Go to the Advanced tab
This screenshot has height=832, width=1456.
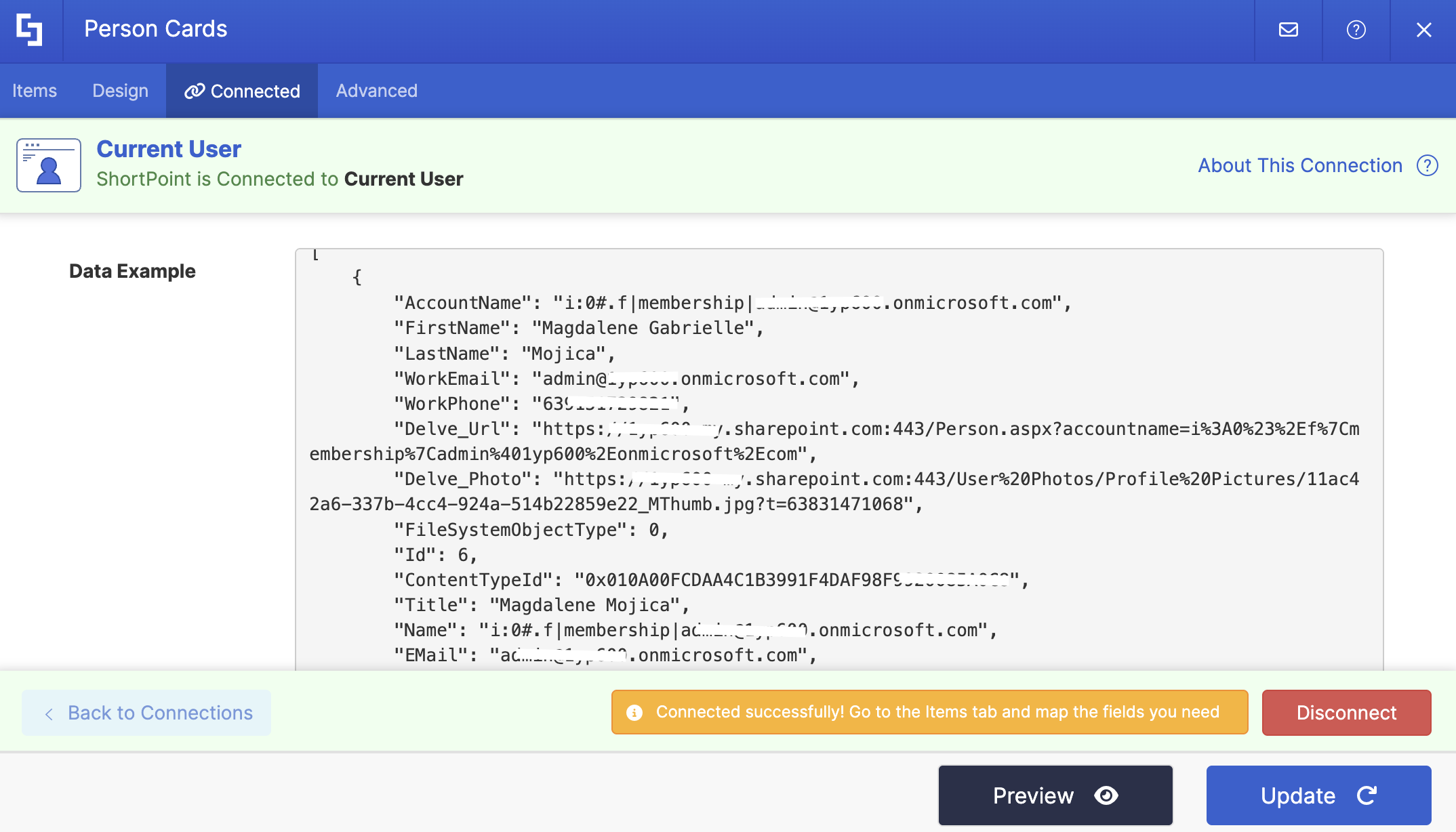376,91
